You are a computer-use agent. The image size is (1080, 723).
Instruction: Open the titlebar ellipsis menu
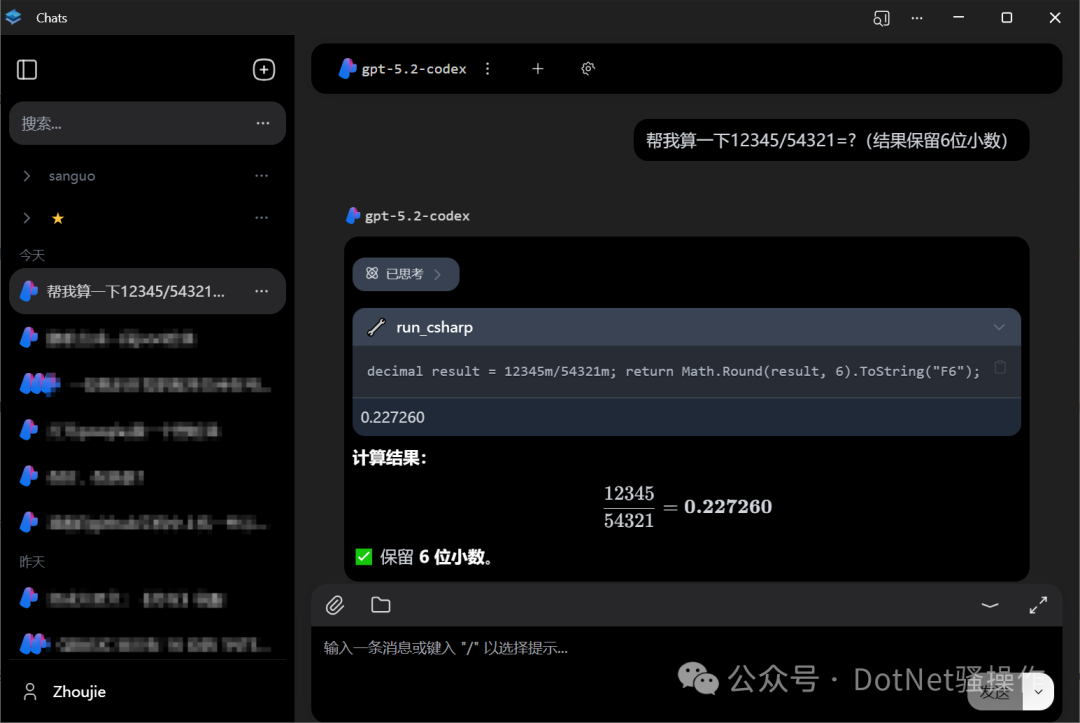(917, 18)
